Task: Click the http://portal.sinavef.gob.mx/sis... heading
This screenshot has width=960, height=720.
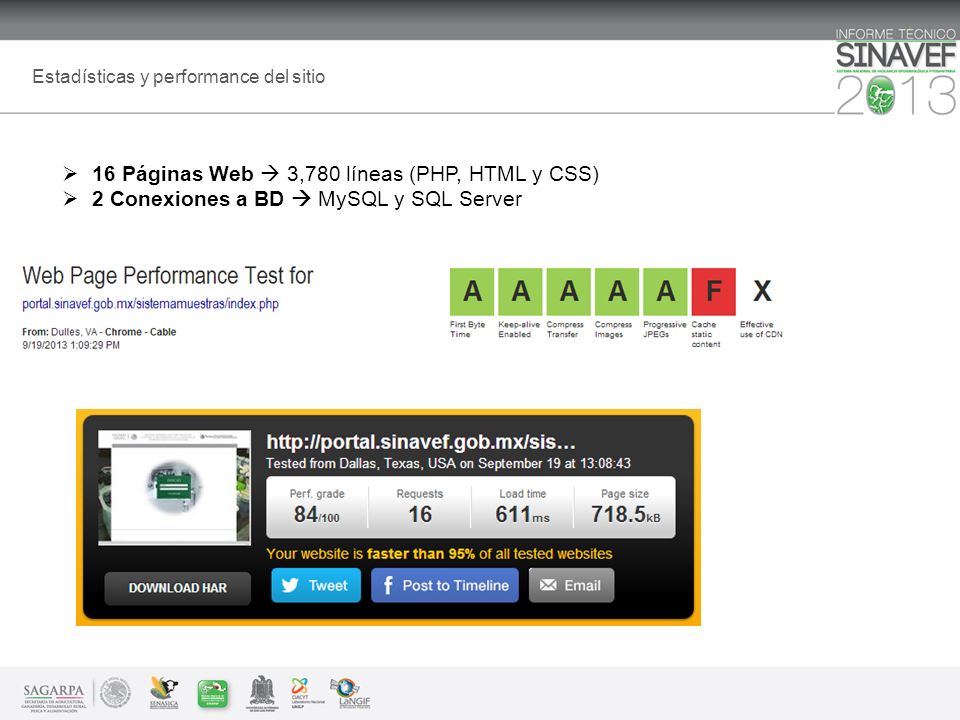Action: coord(421,442)
